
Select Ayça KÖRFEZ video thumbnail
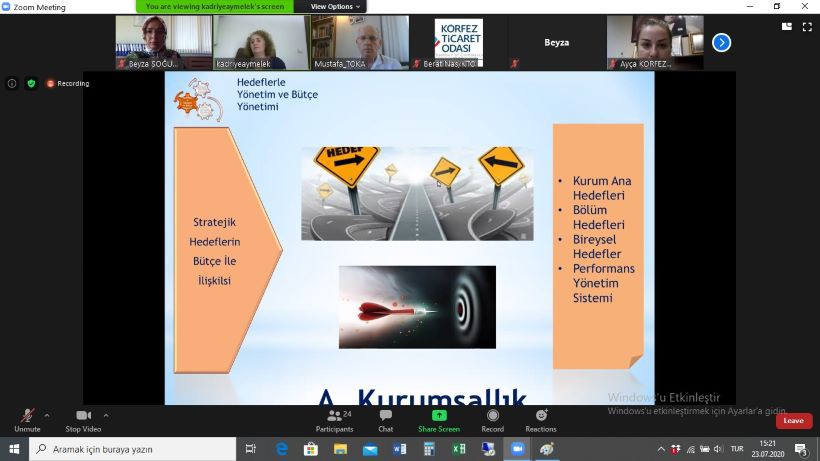tap(655, 42)
